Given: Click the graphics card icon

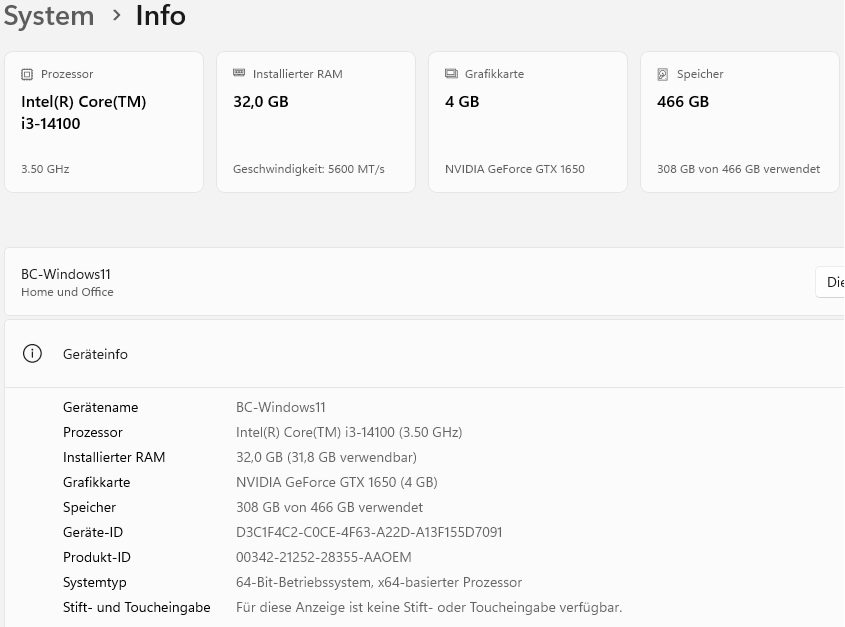Looking at the screenshot, I should tap(451, 74).
